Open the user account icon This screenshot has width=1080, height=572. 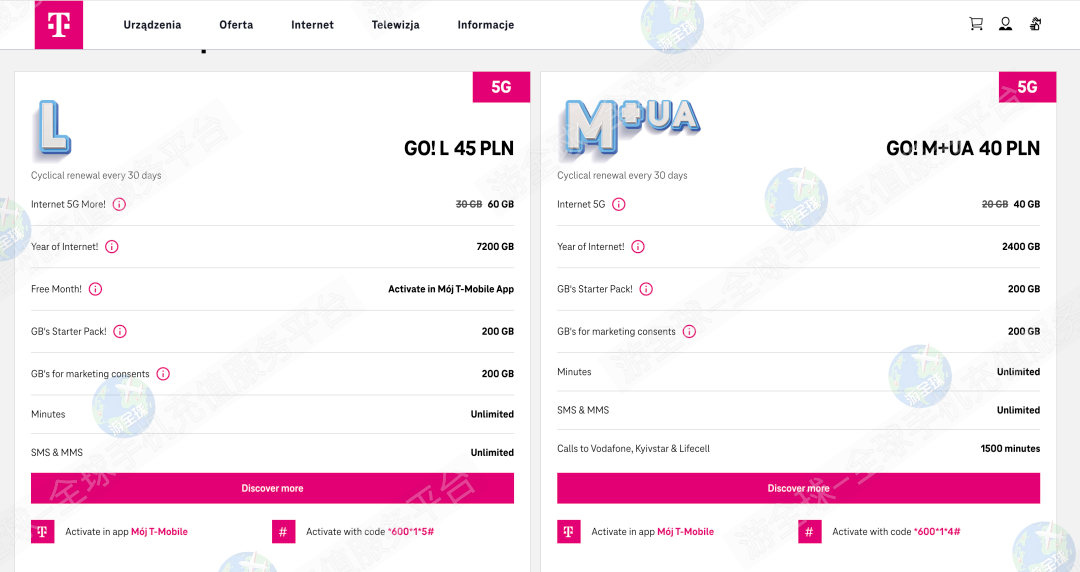tap(1005, 24)
